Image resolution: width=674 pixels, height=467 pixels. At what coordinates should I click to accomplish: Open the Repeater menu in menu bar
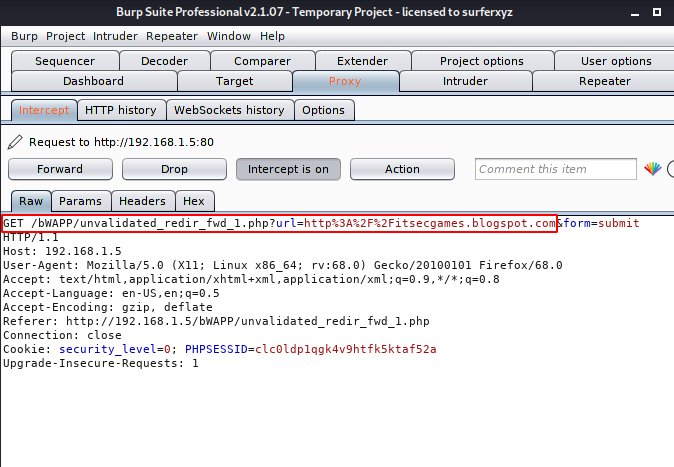[172, 36]
